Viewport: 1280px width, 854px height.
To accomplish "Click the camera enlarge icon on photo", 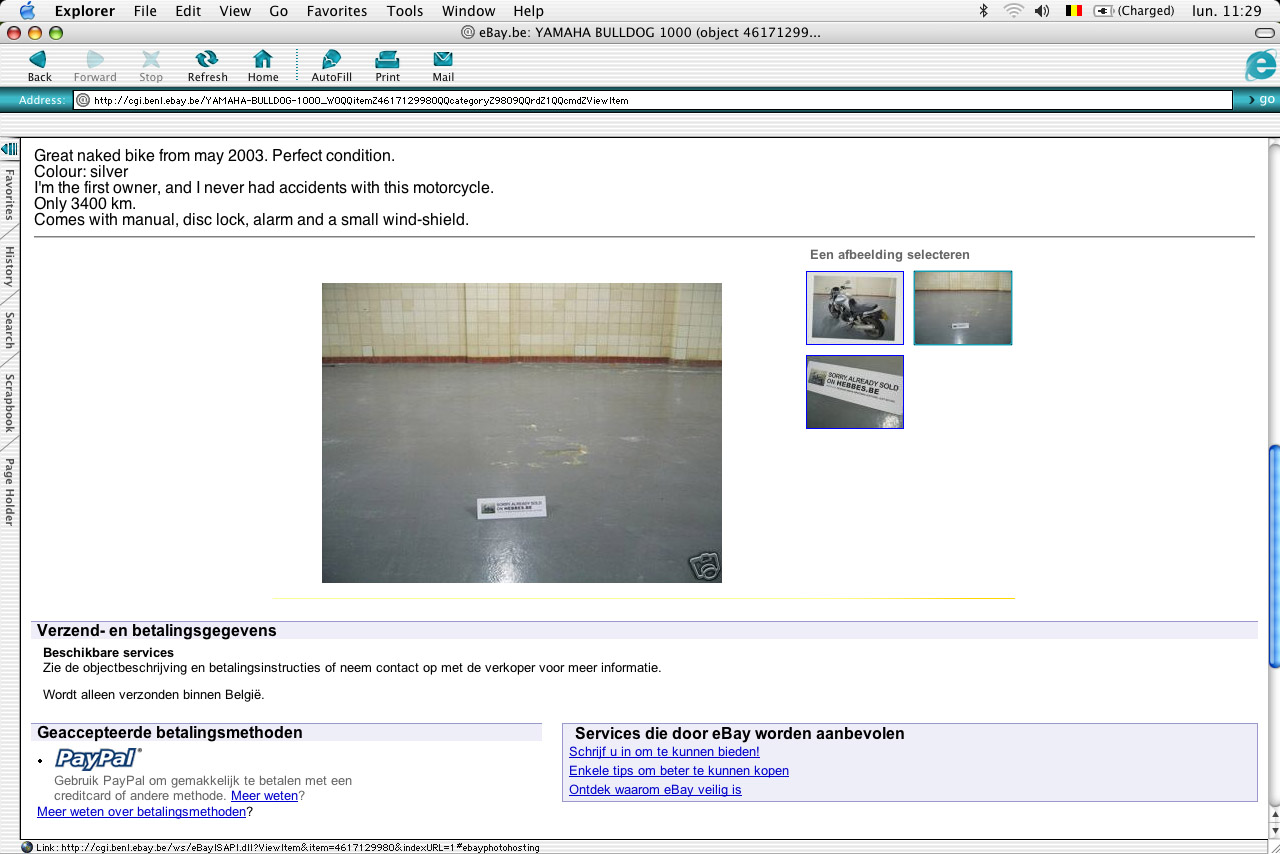I will [705, 566].
